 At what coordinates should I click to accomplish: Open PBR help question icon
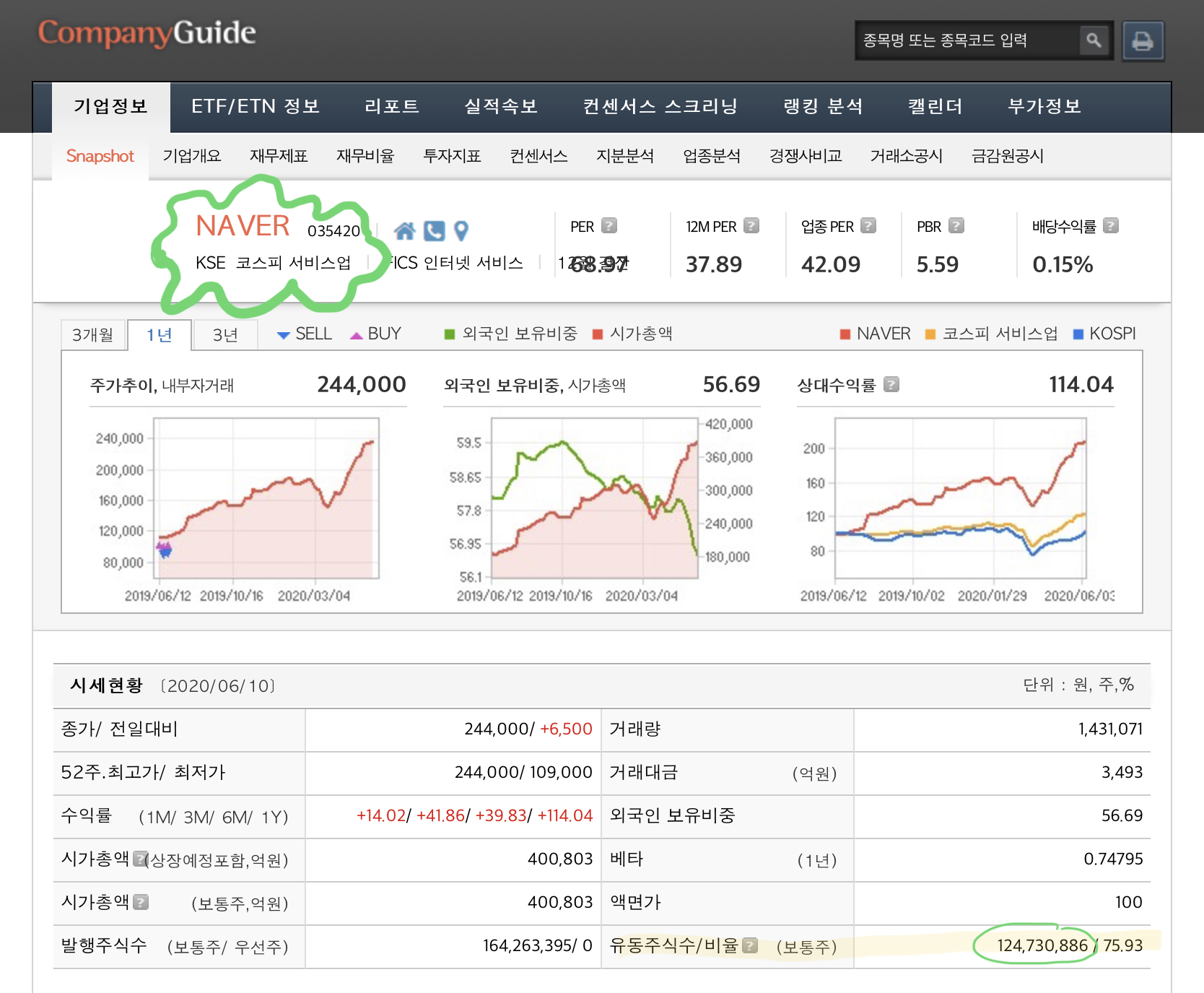956,226
